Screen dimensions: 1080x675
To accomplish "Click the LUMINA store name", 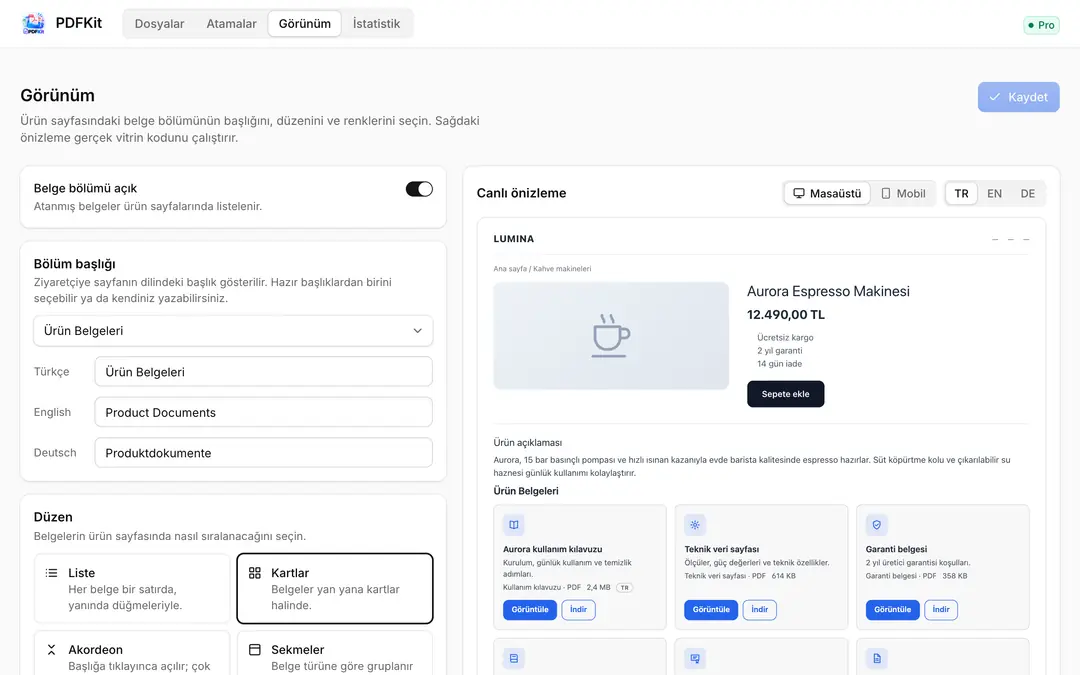I will click(x=514, y=239).
